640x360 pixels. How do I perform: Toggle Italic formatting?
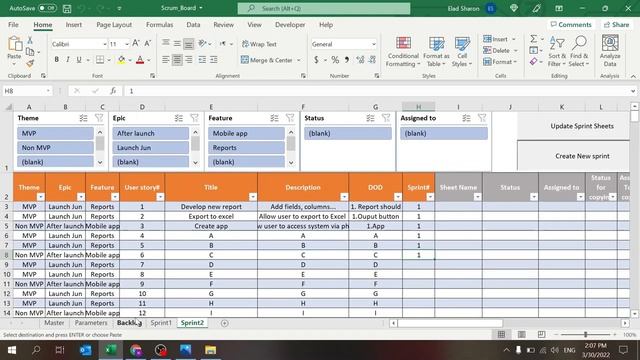pos(68,60)
